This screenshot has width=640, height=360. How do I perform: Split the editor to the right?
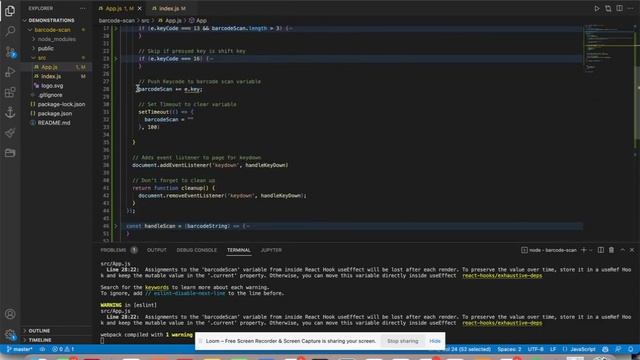[x=620, y=8]
